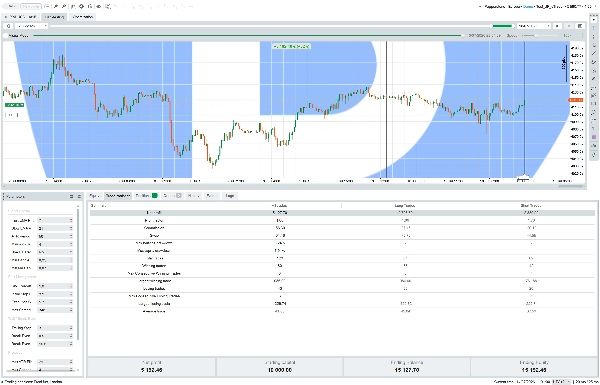Adjust the Speed slider handle
This screenshot has height=385, width=600.
(536, 36)
